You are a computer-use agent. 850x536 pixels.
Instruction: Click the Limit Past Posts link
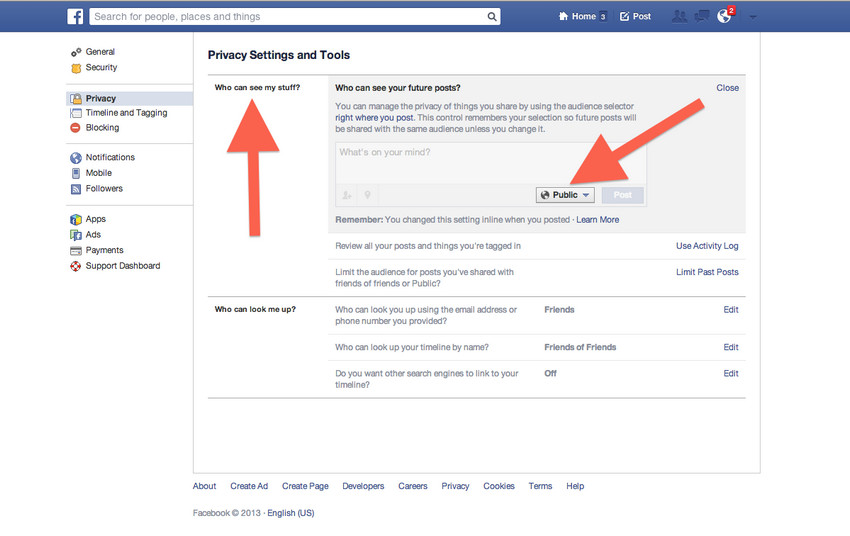(x=707, y=272)
